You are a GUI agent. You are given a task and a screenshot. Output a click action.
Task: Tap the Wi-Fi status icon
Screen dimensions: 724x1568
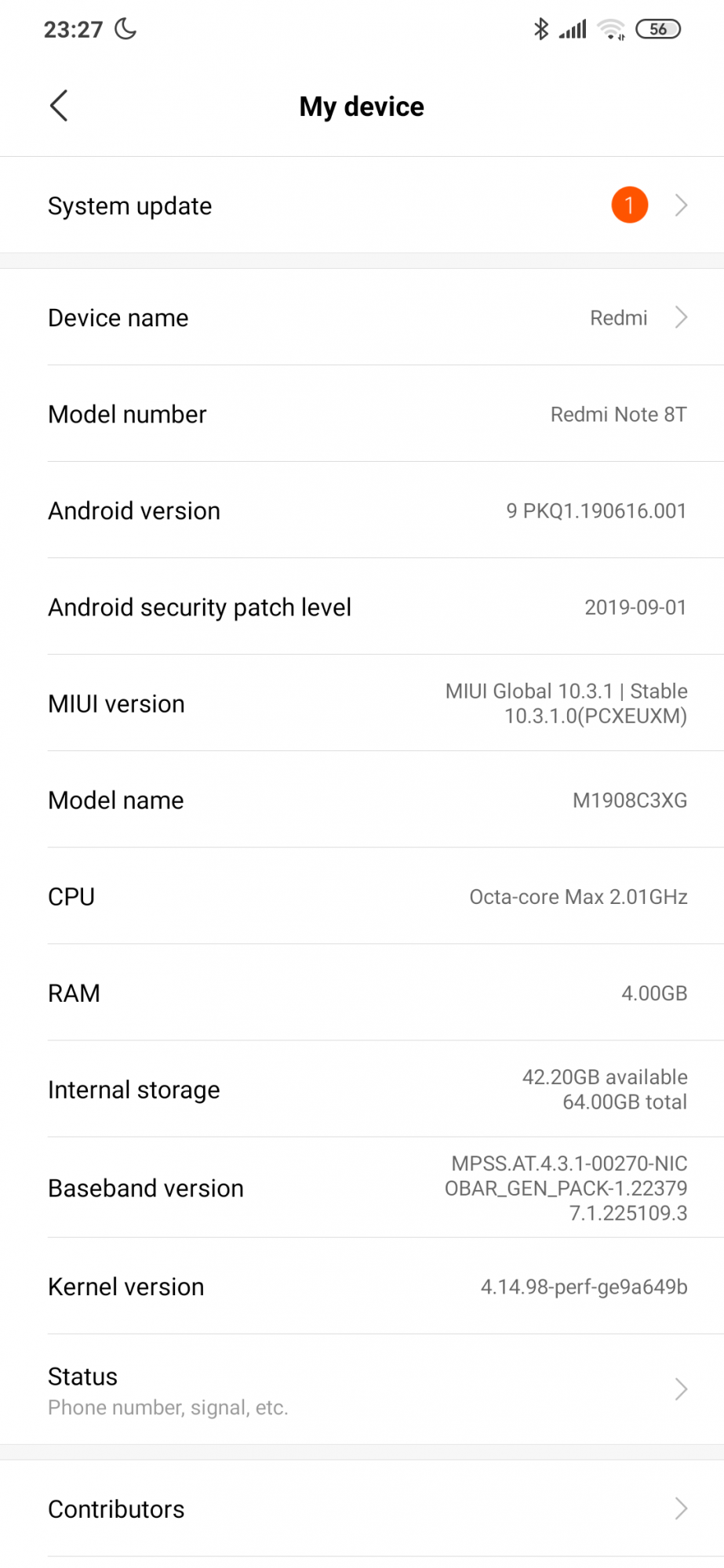point(610,30)
